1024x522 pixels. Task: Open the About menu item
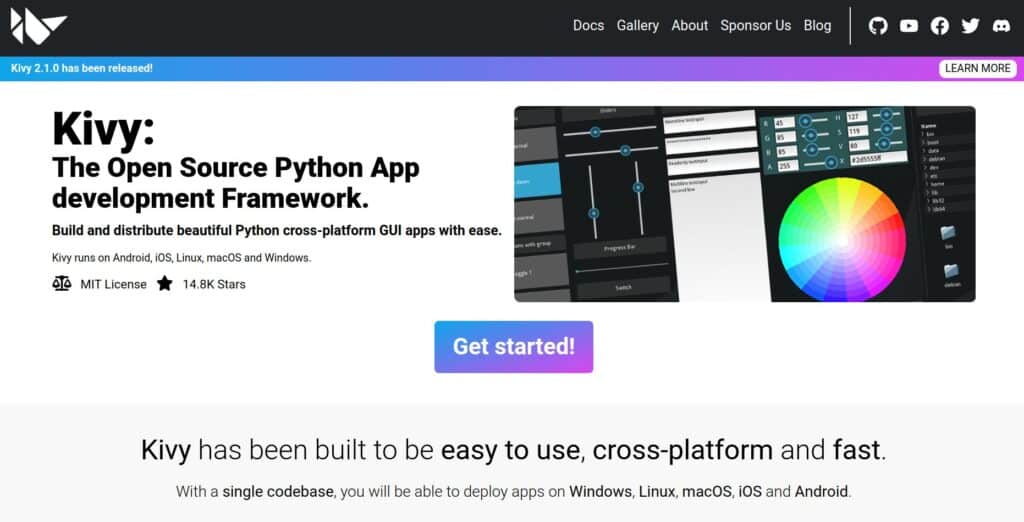(x=689, y=26)
